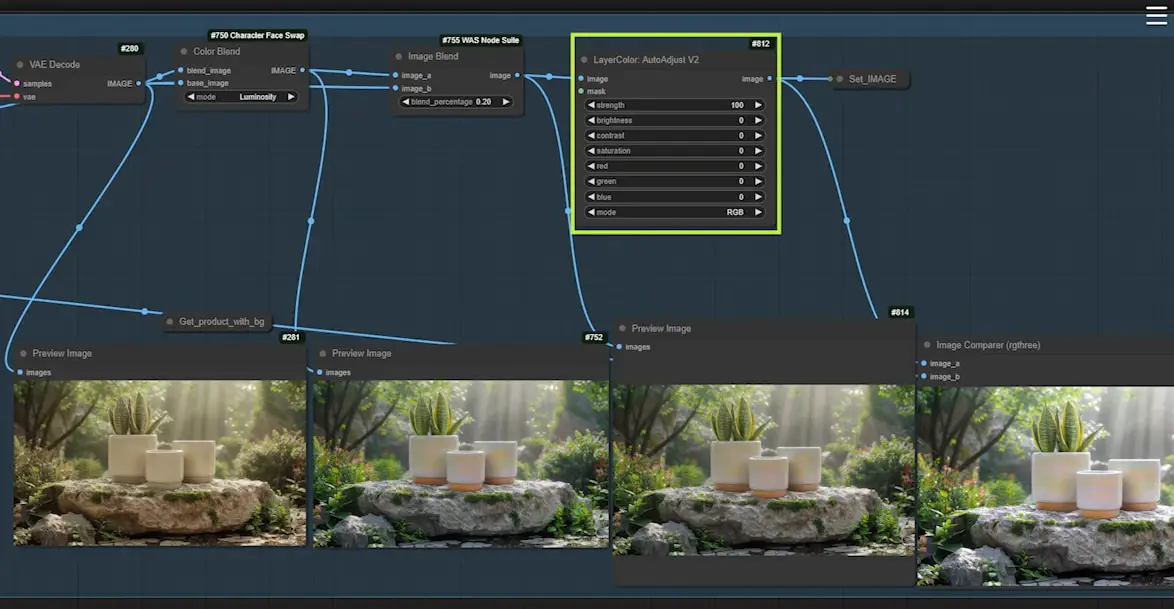Open the Luminosity mode selector

241,97
